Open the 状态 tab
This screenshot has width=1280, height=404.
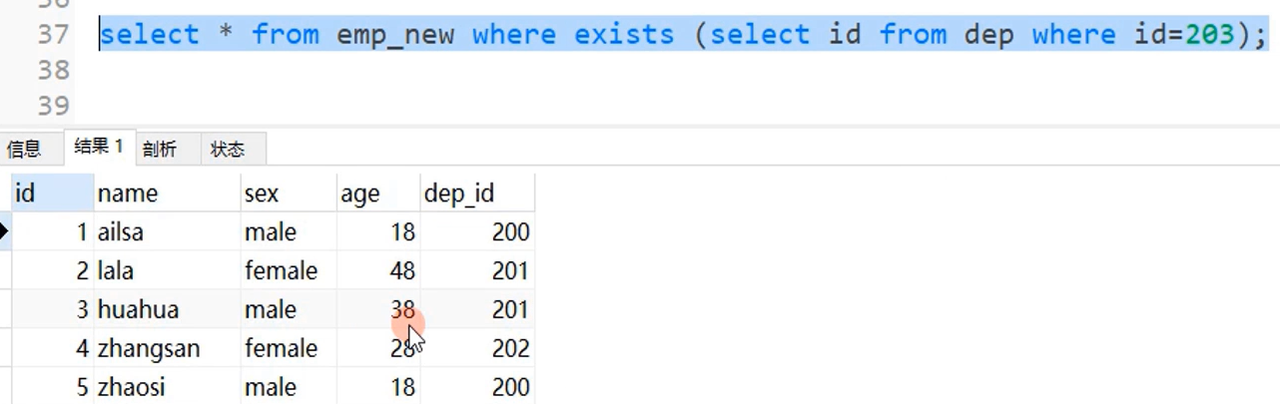tap(228, 150)
